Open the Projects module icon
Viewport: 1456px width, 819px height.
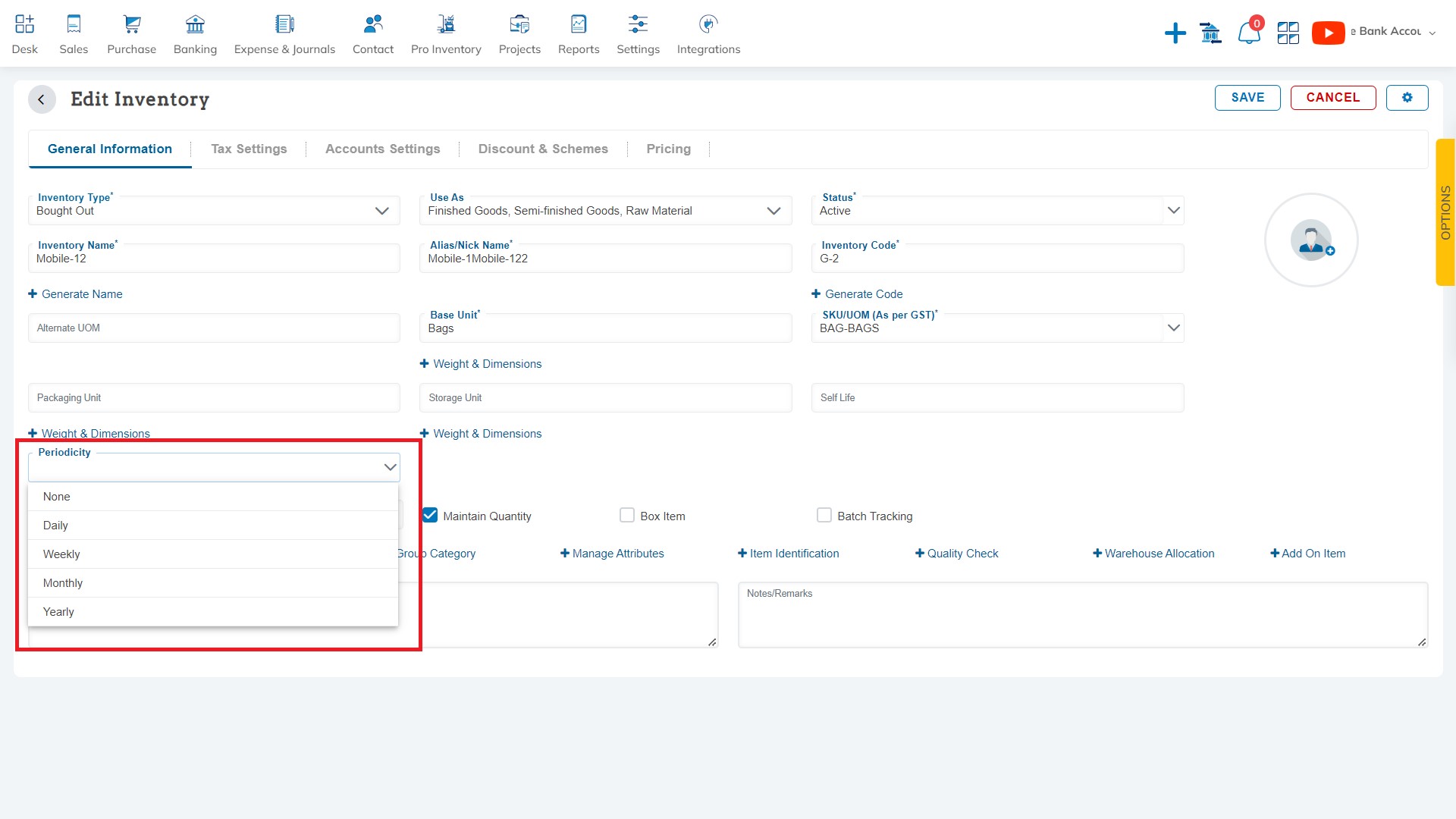pyautogui.click(x=519, y=24)
